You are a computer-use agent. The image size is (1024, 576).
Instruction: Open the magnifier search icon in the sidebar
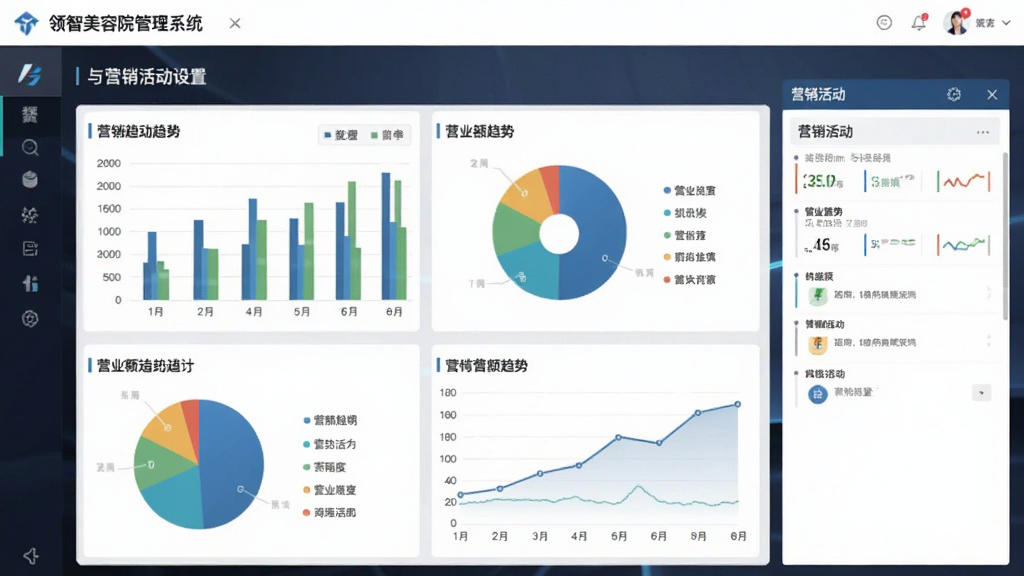click(x=30, y=148)
